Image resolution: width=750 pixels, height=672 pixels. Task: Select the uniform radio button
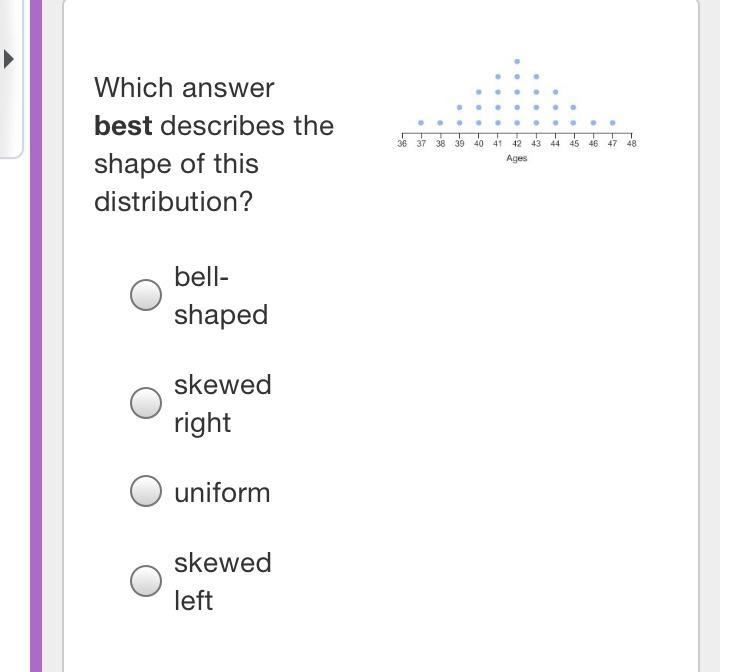click(146, 491)
